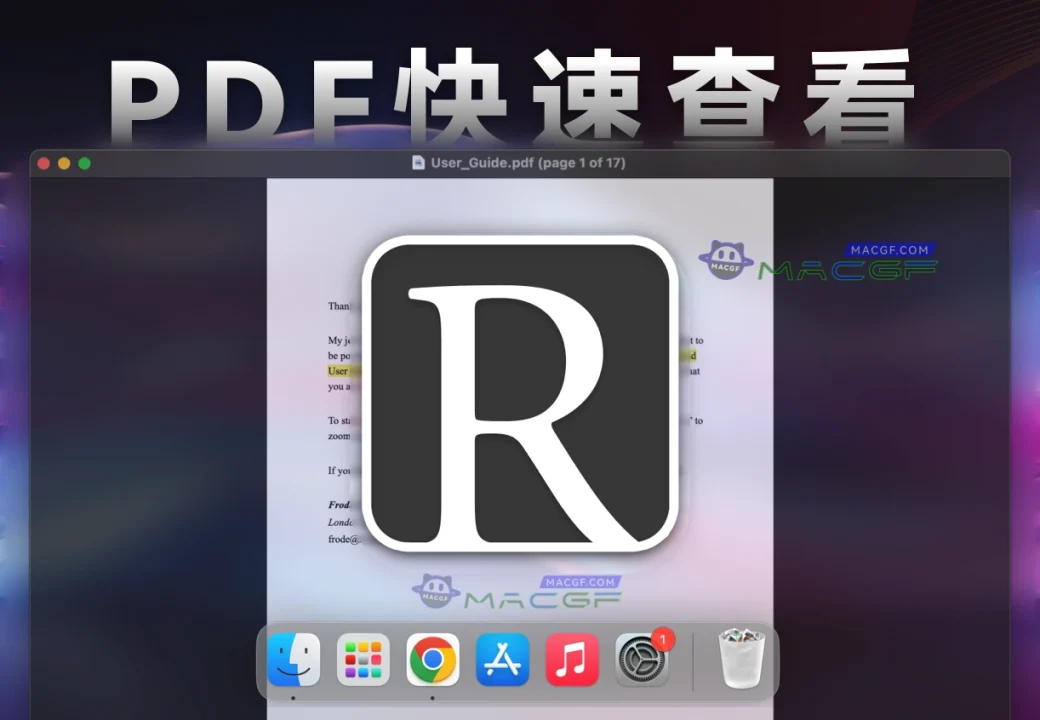Minimize the window with the yellow button

[64, 163]
